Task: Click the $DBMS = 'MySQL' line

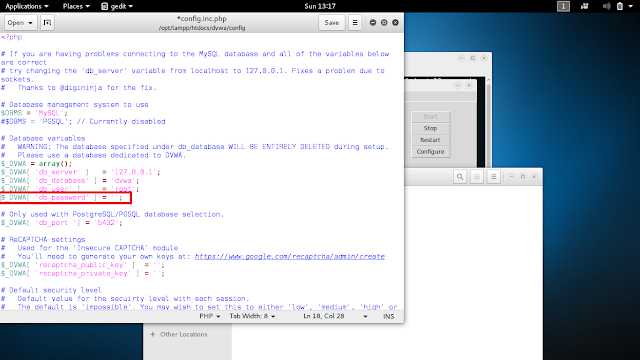Action: pos(34,113)
